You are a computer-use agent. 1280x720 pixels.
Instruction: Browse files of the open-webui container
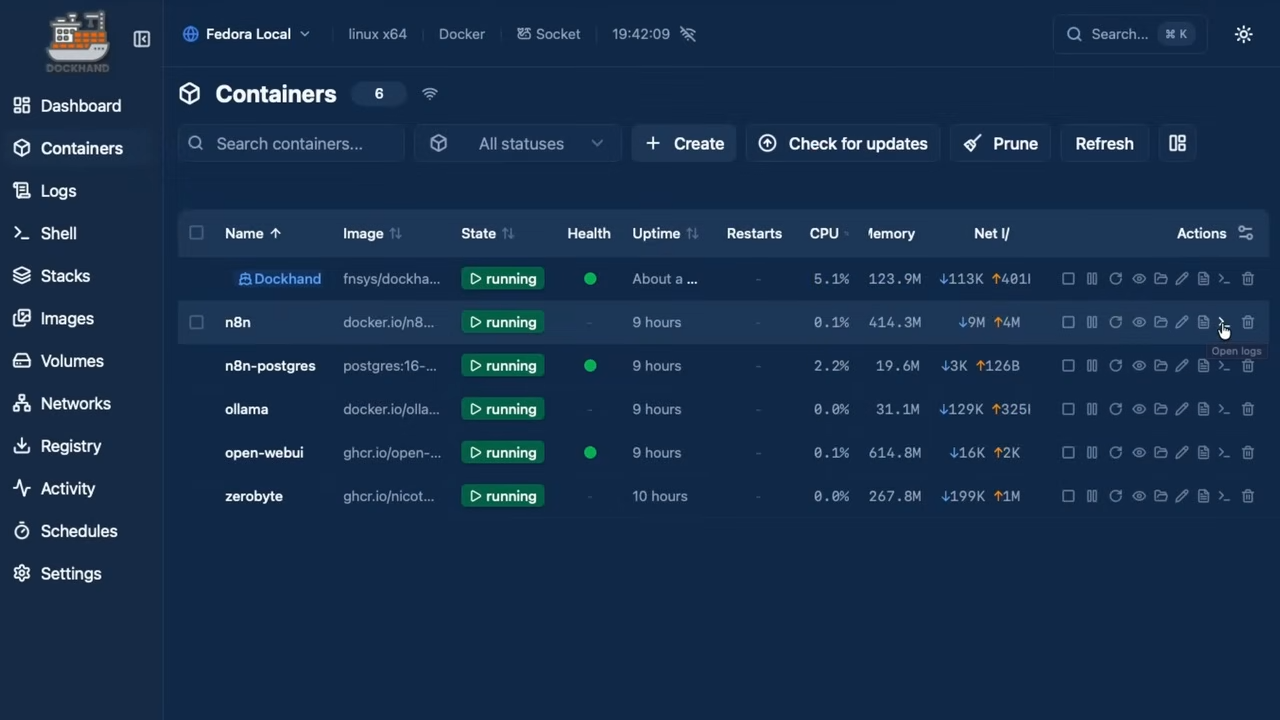1160,453
